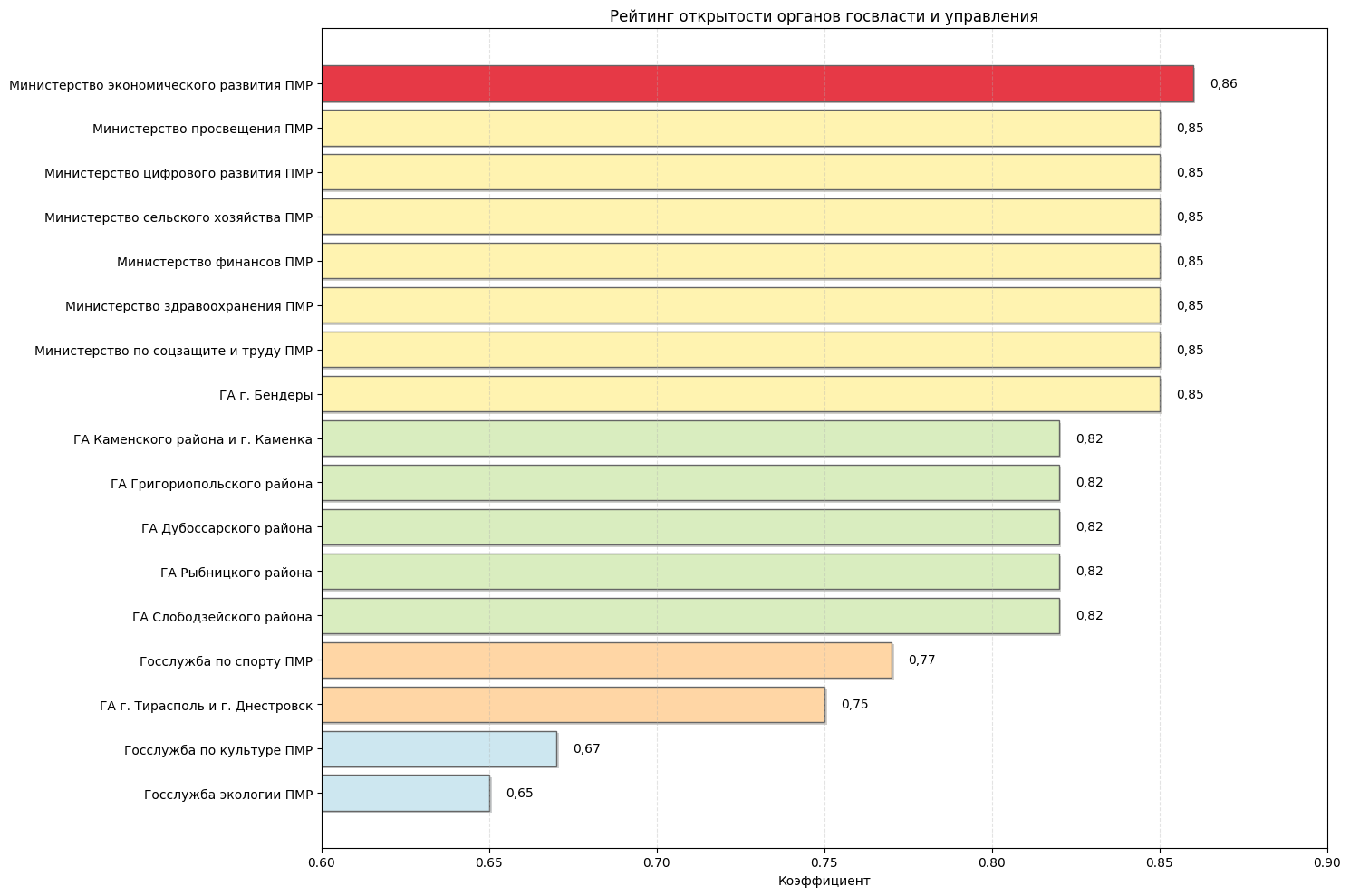Image resolution: width=1350 pixels, height=896 pixels.
Task: Click the Министерство здравоохранения ПМР bar
Action: click(x=740, y=306)
